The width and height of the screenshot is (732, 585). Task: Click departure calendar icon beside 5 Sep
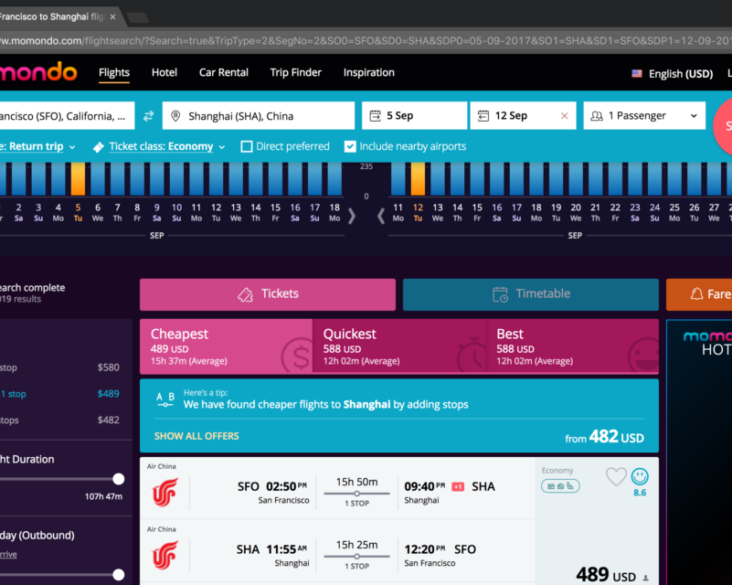375,116
